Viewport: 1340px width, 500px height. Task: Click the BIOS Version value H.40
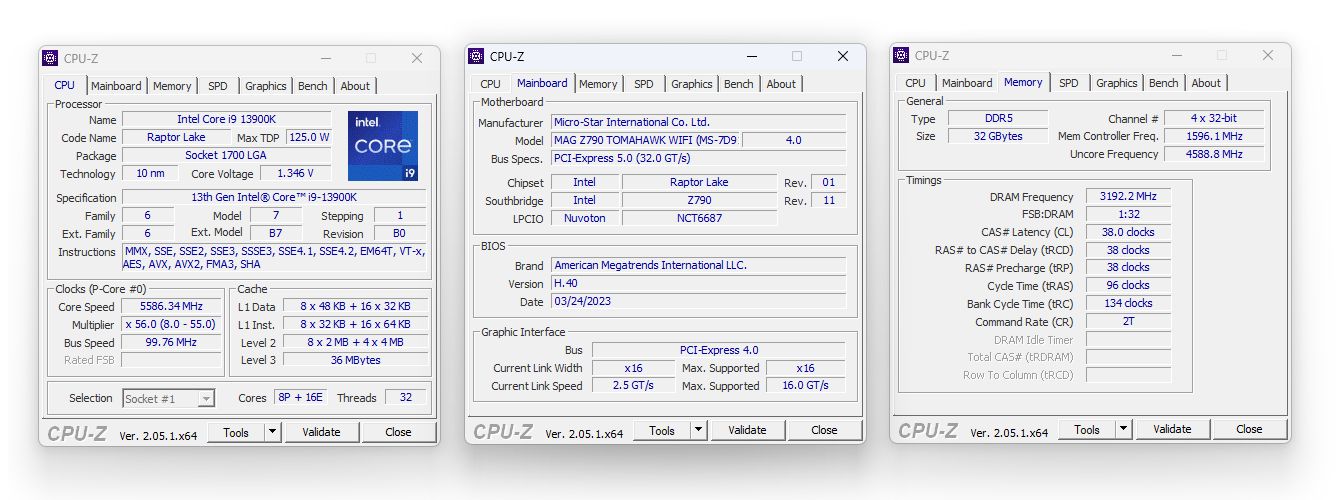698,284
